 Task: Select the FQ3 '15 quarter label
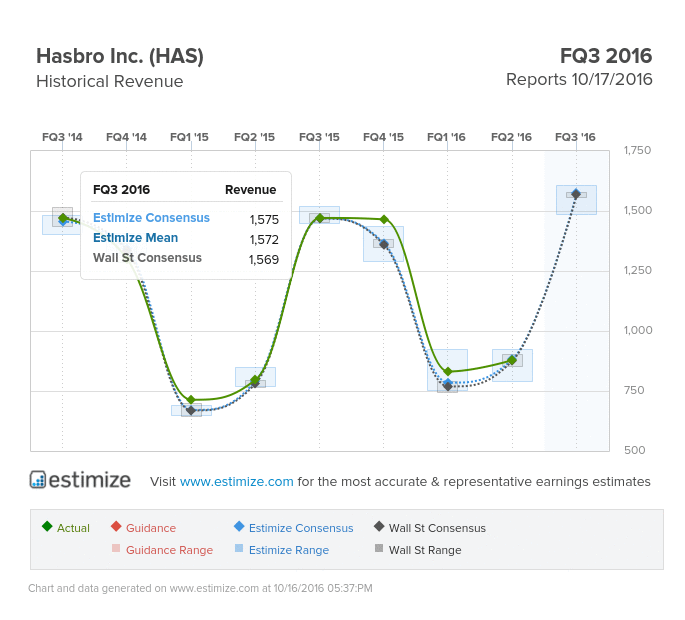[x=319, y=137]
